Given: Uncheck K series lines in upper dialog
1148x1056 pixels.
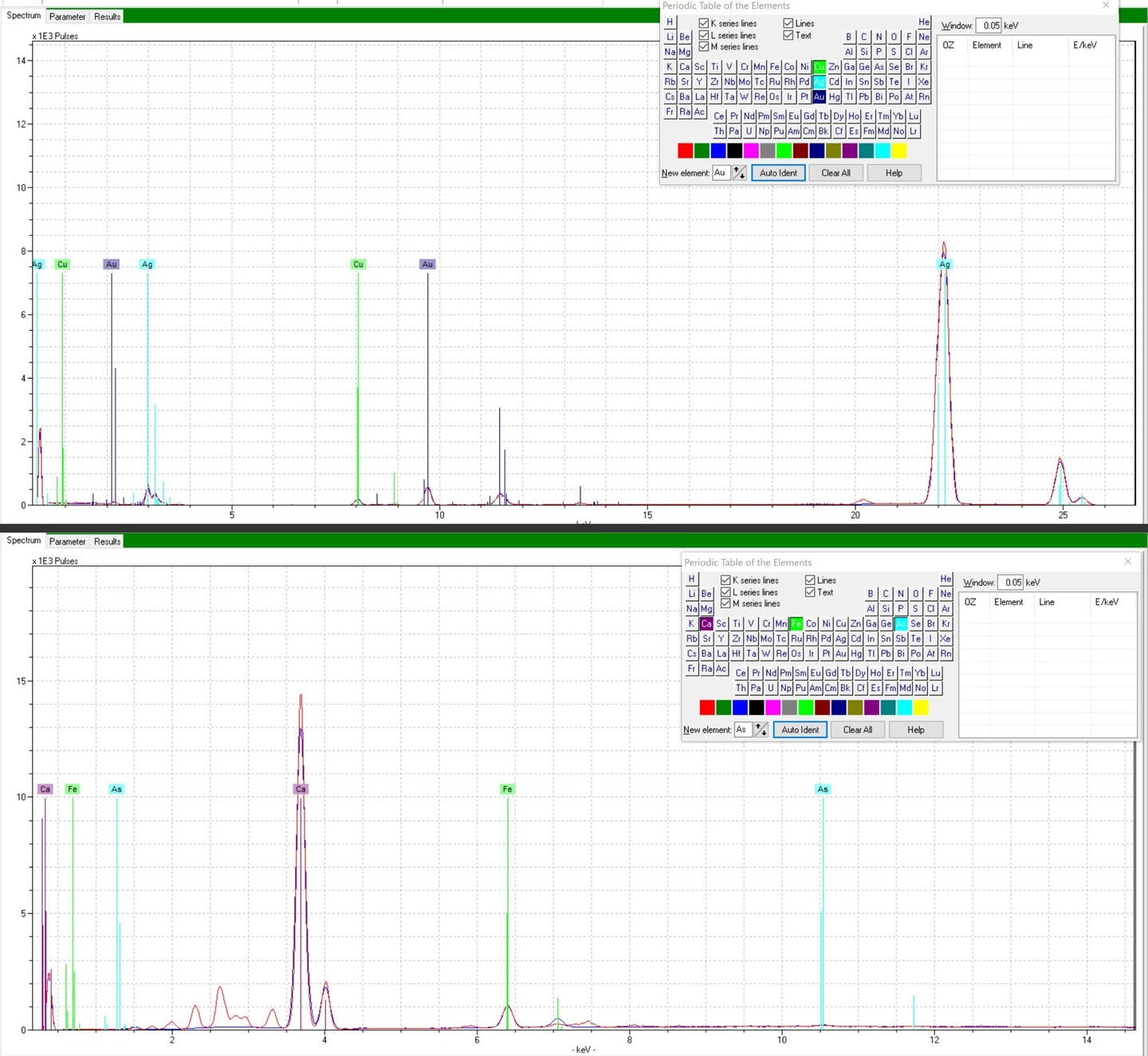Looking at the screenshot, I should (704, 23).
